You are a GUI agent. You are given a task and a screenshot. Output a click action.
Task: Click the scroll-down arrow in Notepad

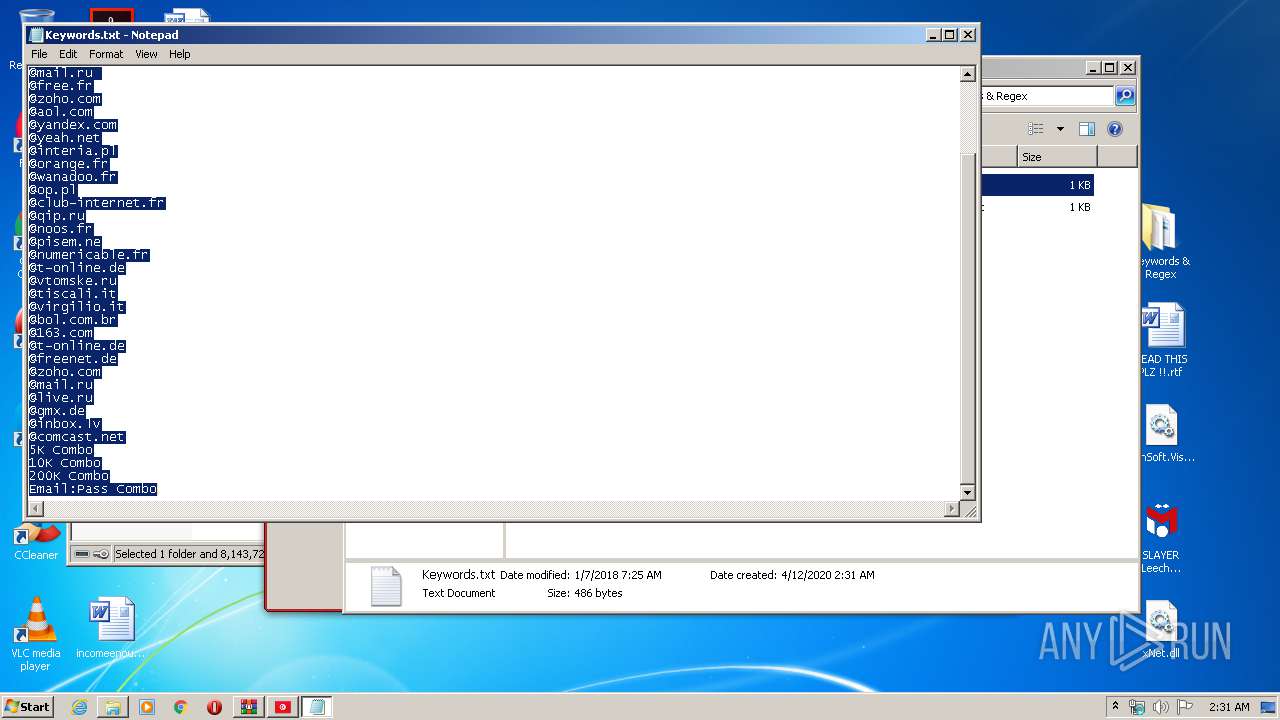click(967, 493)
